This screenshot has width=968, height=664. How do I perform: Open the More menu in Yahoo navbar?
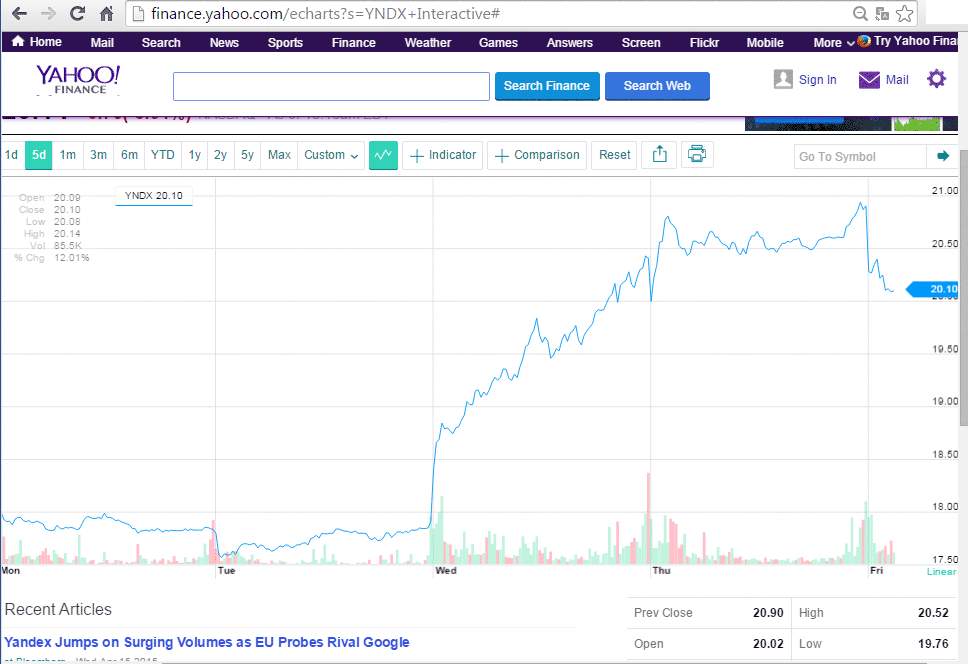pyautogui.click(x=834, y=43)
